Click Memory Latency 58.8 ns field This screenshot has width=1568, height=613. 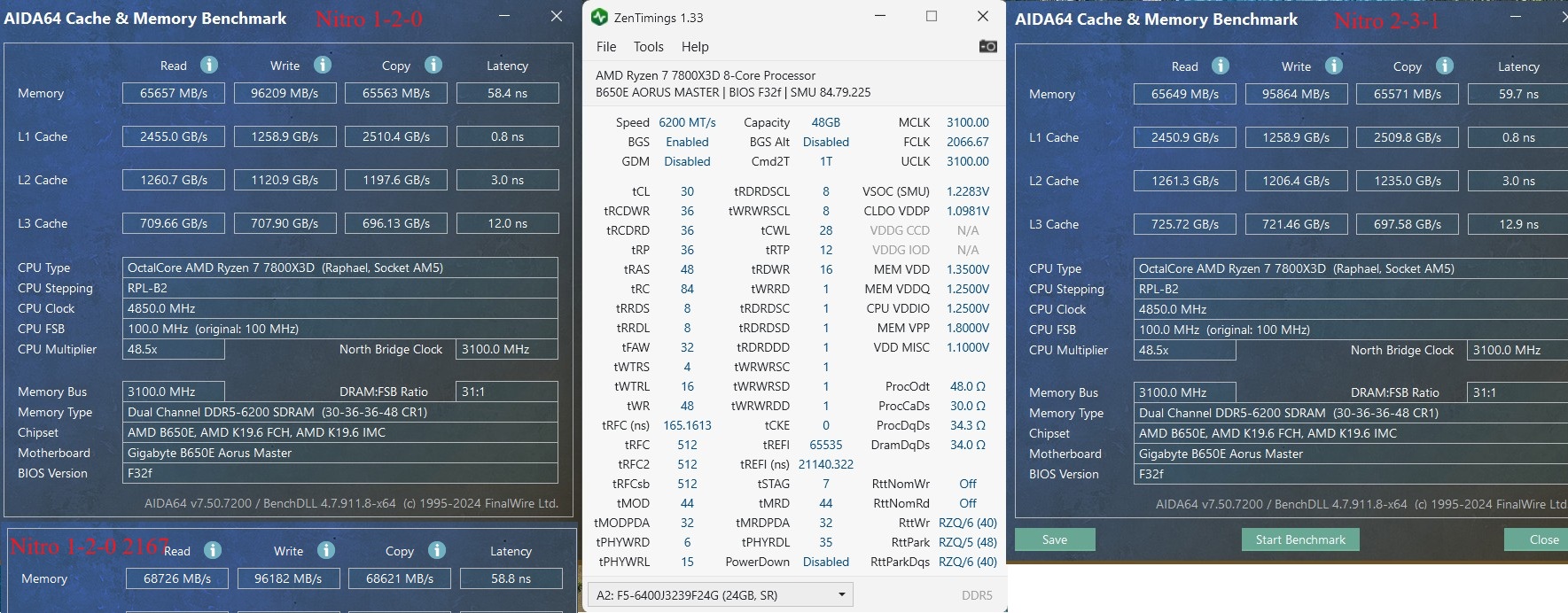(511, 578)
